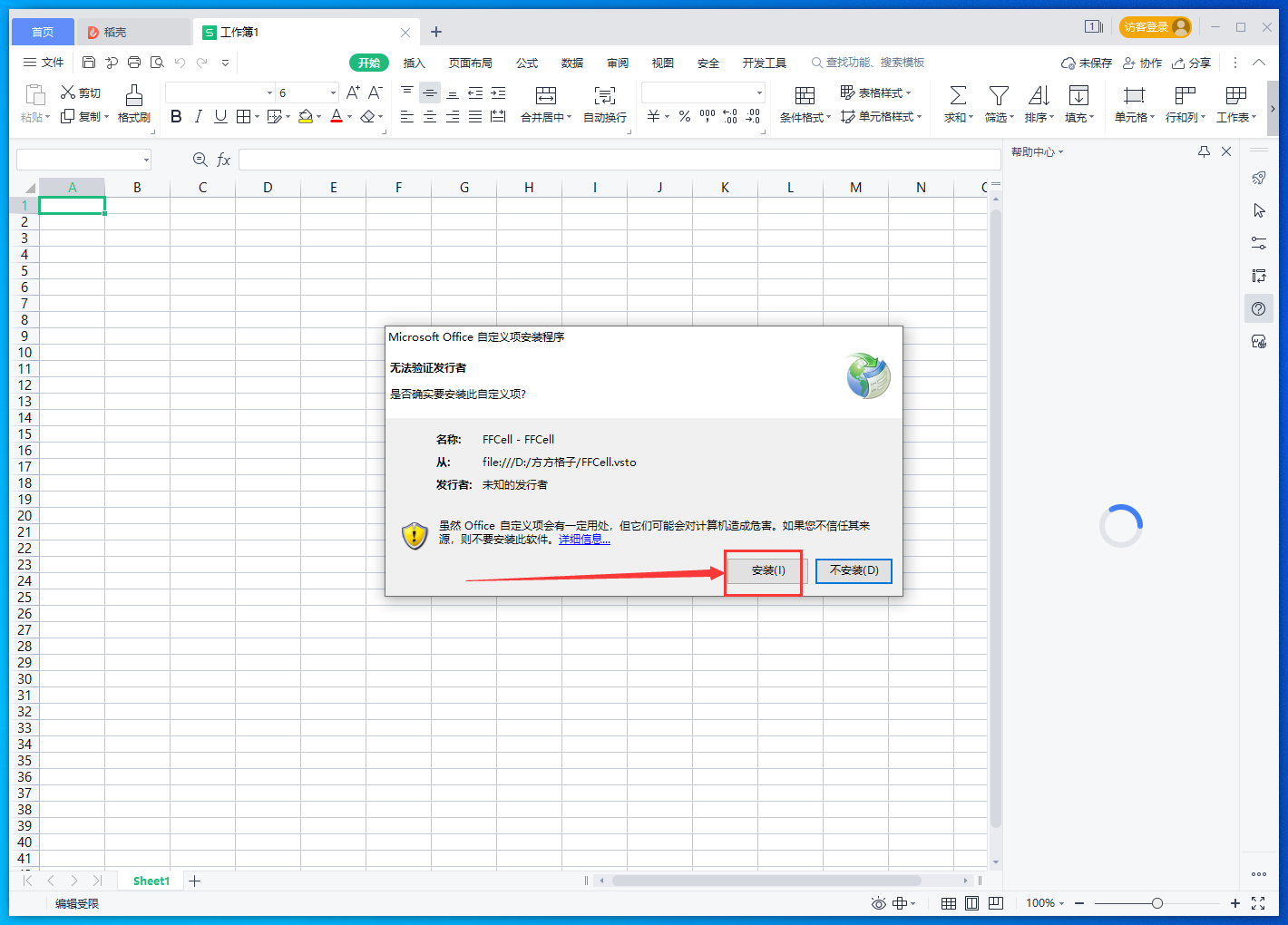Open the Developer Tools tab

765,63
